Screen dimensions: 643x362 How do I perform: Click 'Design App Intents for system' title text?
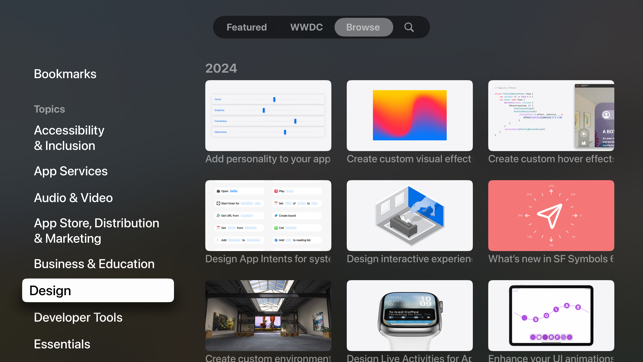coord(268,259)
